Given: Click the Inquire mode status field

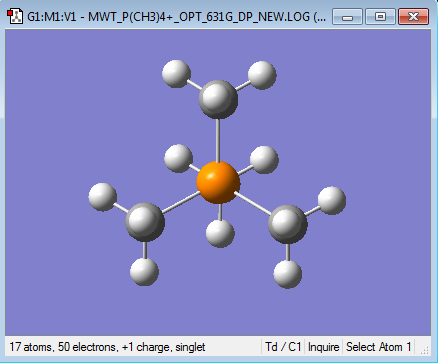Looking at the screenshot, I should (323, 347).
